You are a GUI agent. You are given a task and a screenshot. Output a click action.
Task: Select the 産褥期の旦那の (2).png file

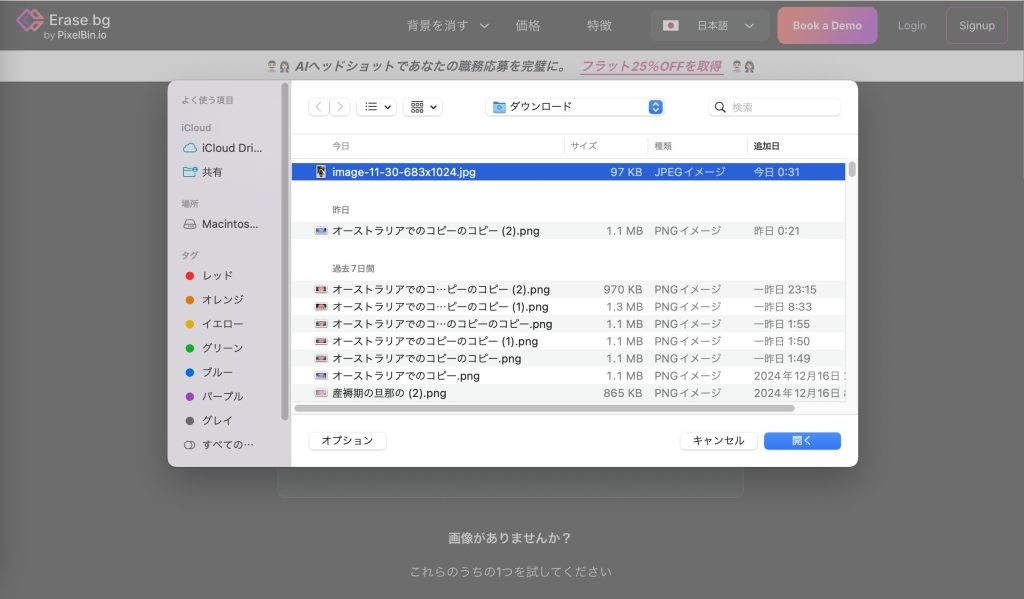(x=388, y=393)
